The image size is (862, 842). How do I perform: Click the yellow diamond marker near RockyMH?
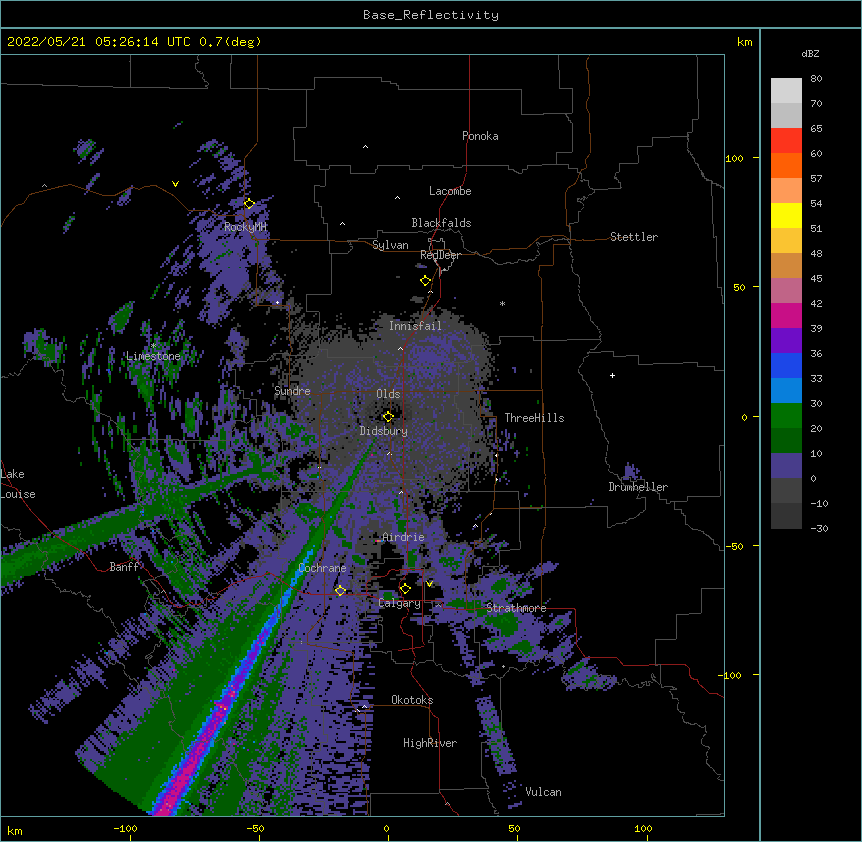[249, 204]
